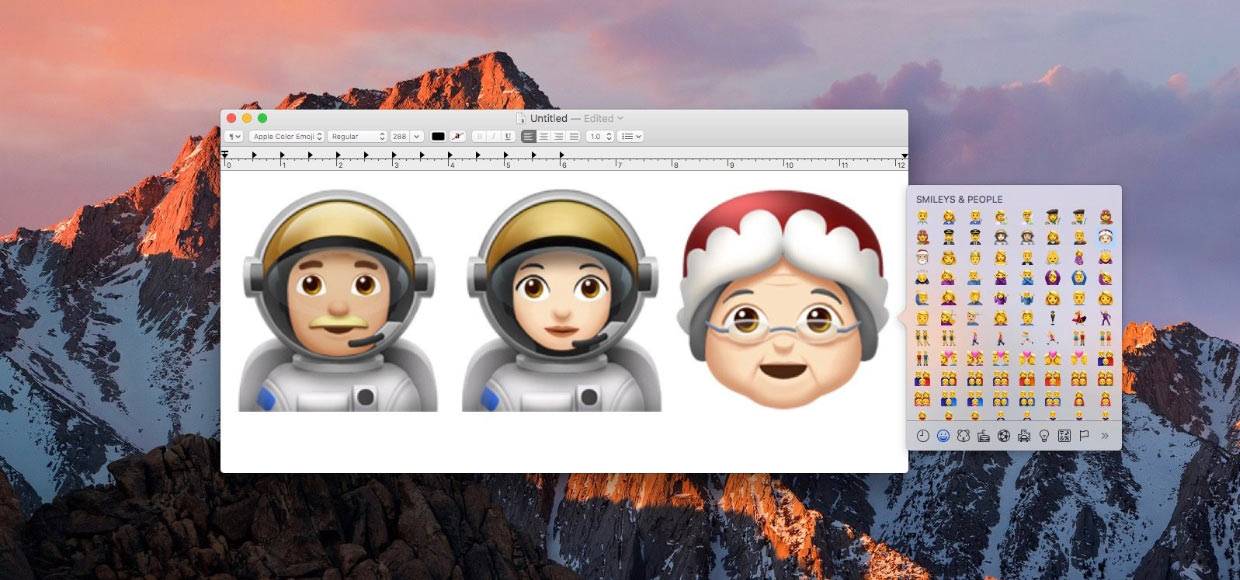The image size is (1240, 580).
Task: Open the paragraph styles pilcrow menu
Action: (234, 136)
